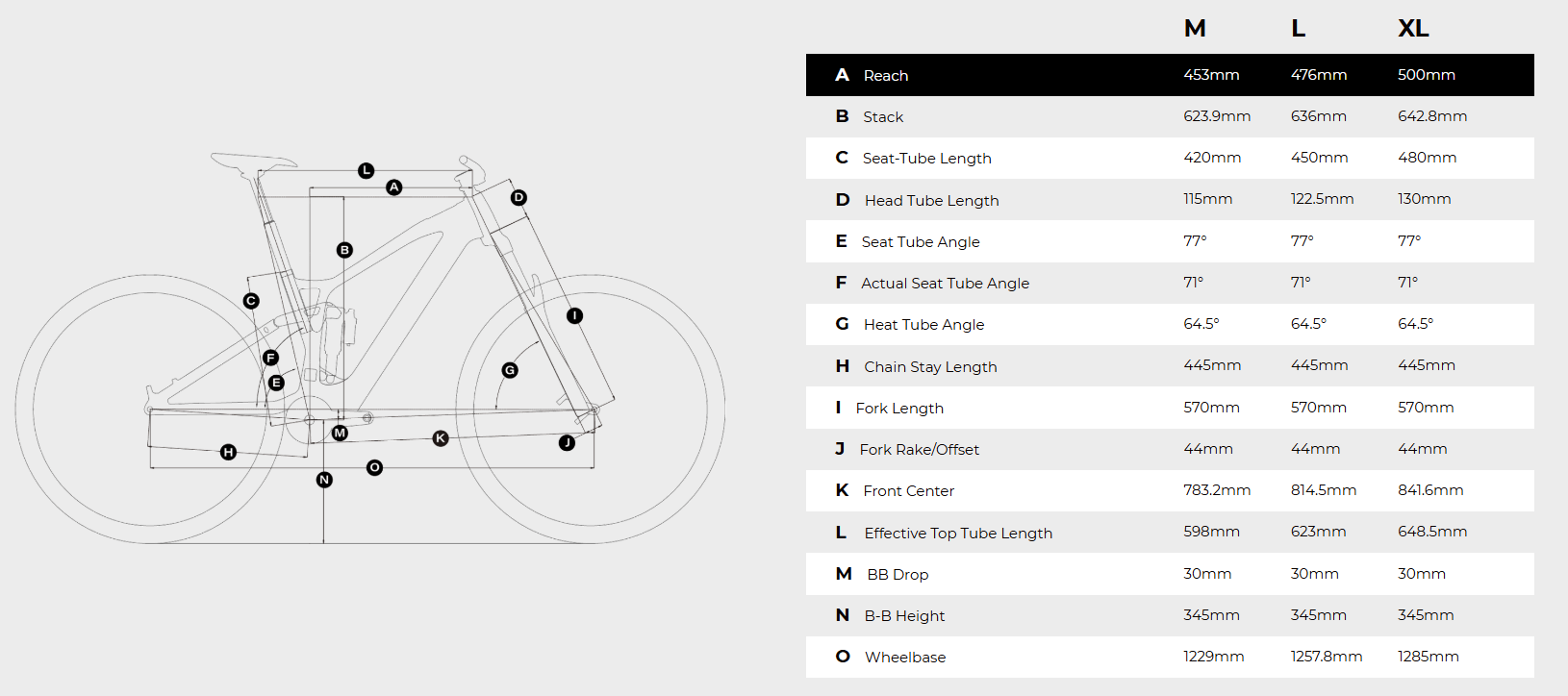Click the C seat-tube marker on diagram
The image size is (1568, 696).
(251, 301)
